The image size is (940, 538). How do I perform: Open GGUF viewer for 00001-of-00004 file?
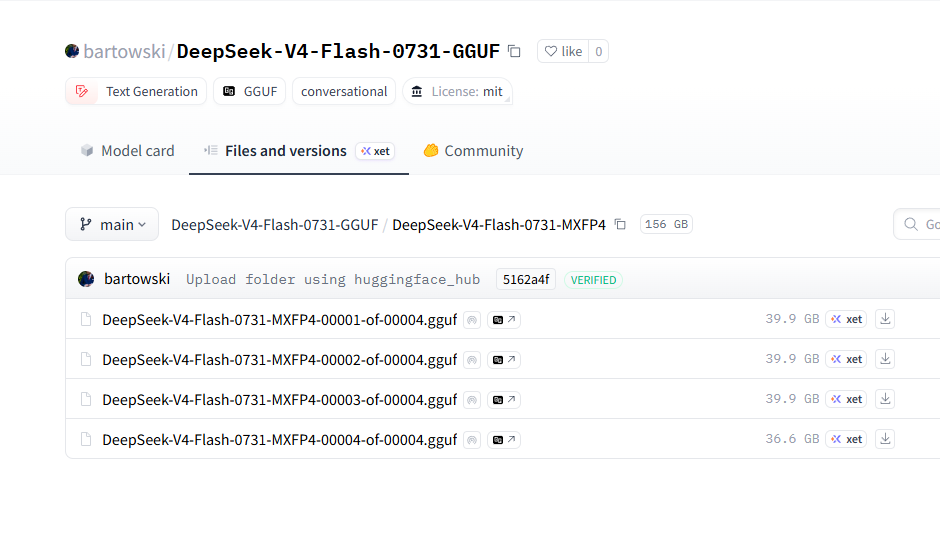(504, 320)
